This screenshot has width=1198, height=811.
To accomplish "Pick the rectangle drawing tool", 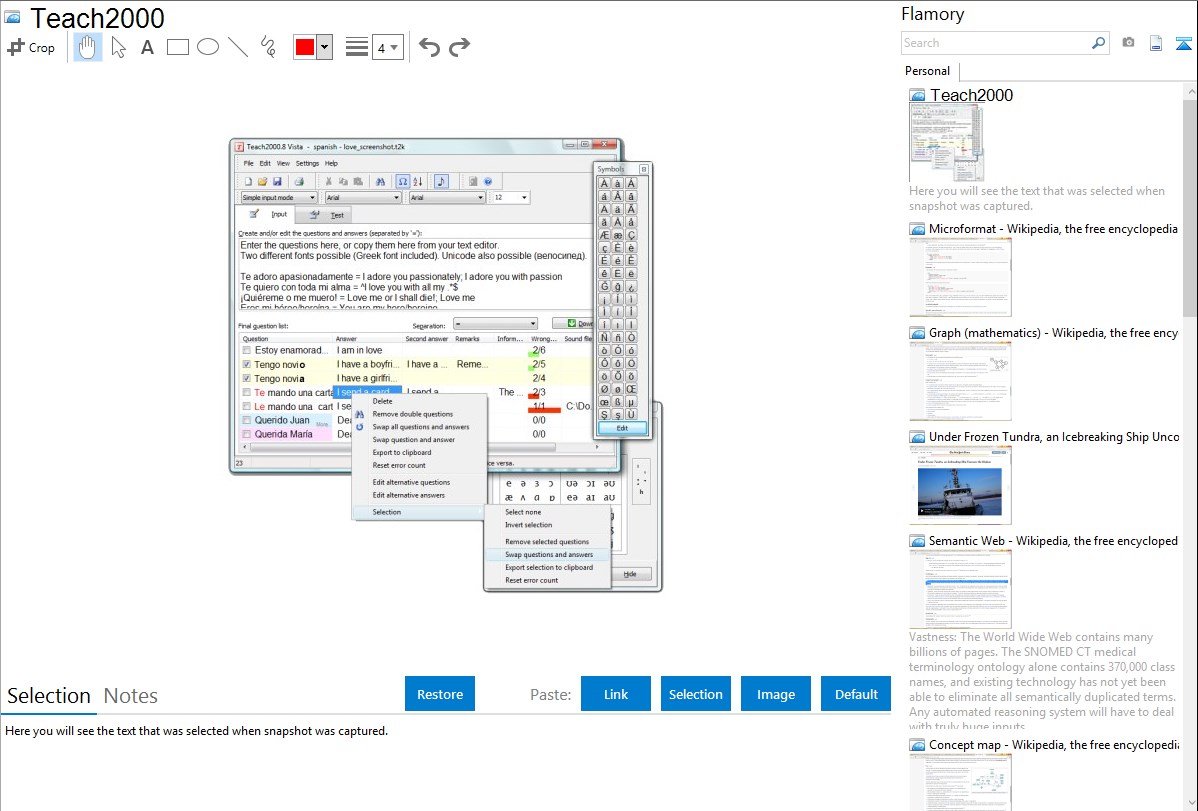I will (177, 47).
